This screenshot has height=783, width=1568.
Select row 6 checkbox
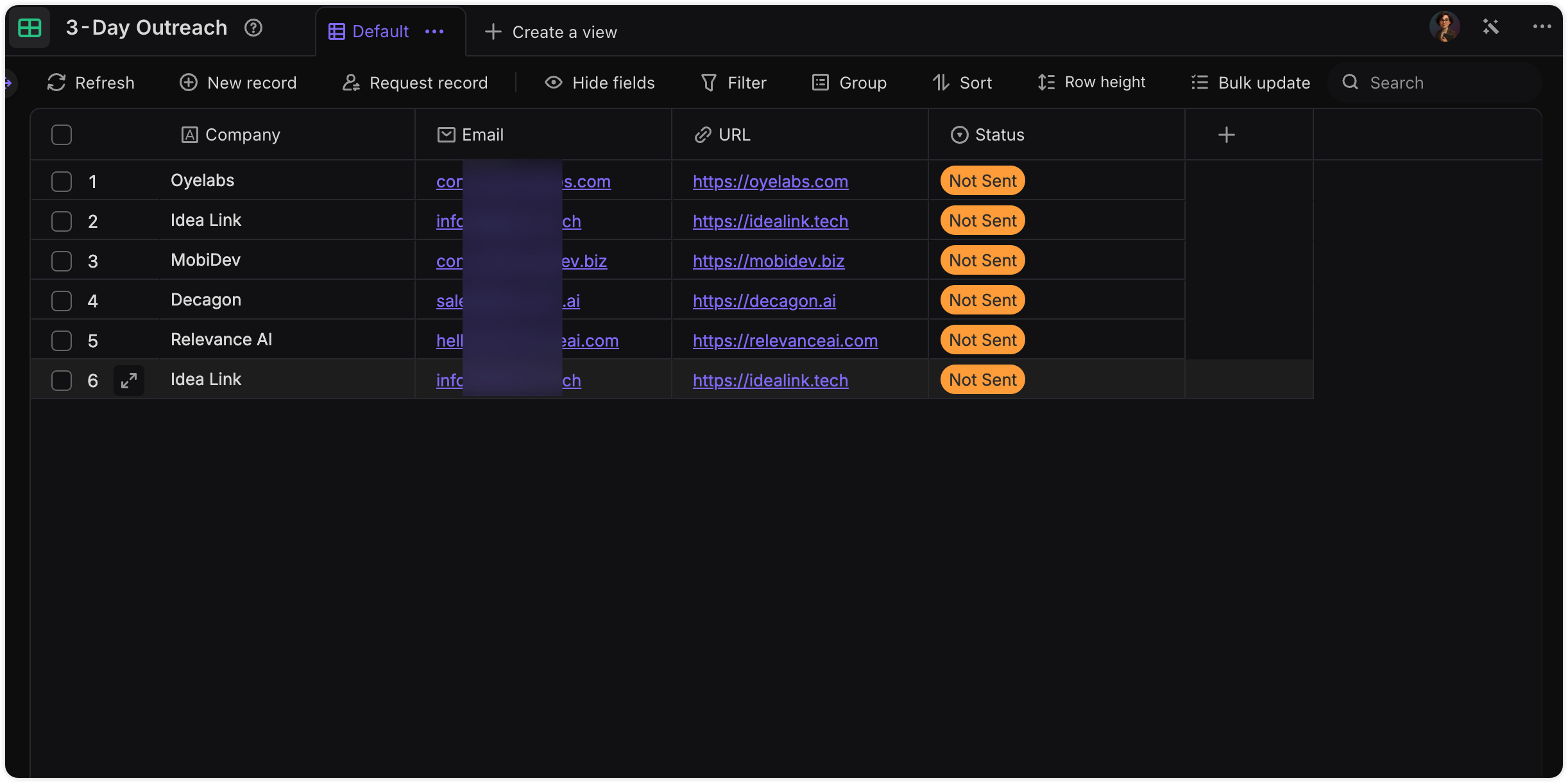click(62, 381)
